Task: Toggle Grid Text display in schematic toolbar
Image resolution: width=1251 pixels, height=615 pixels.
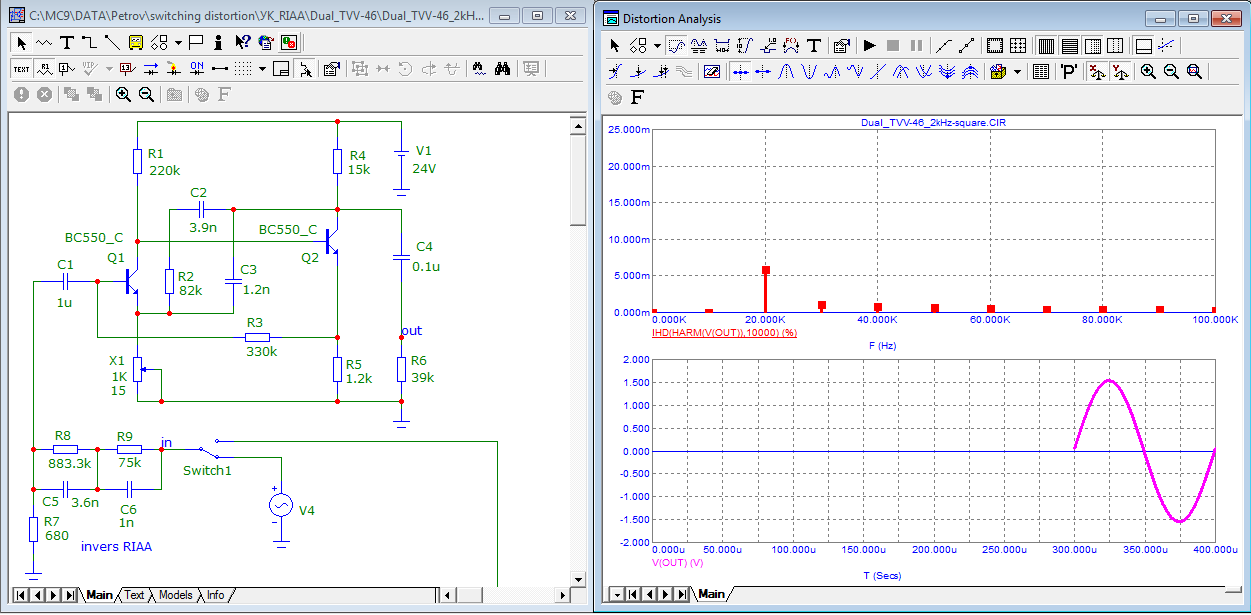Action: [21, 69]
